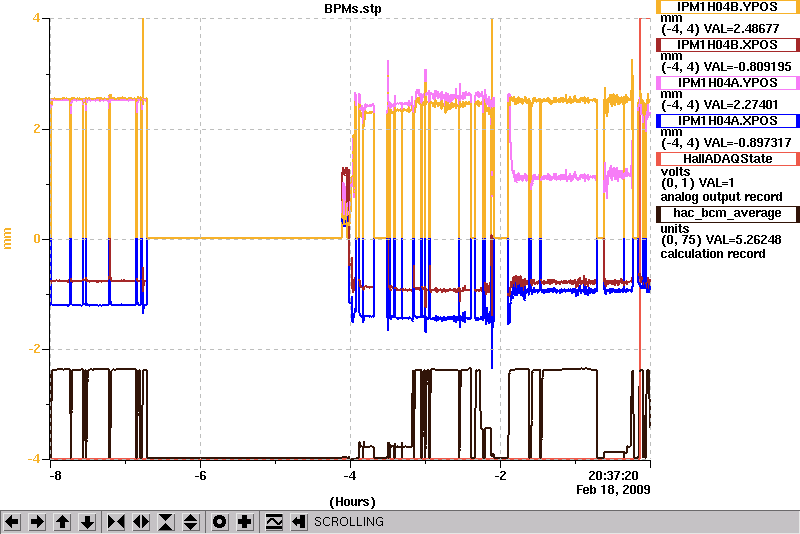This screenshot has height=534, width=800.
Task: Select the HallADAQState curve legend
Action: (x=728, y=159)
